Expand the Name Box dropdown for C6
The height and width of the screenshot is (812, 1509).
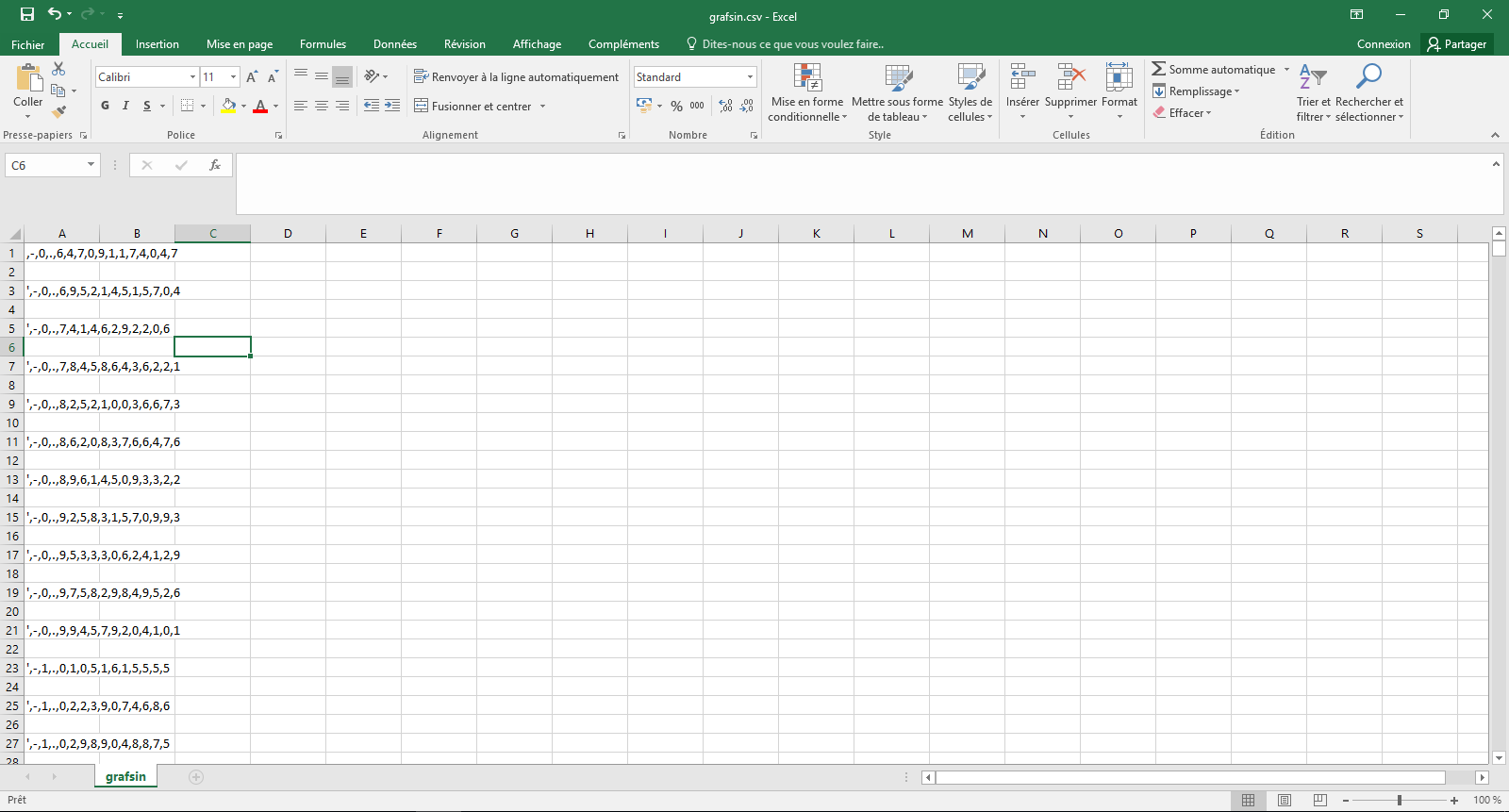click(91, 165)
